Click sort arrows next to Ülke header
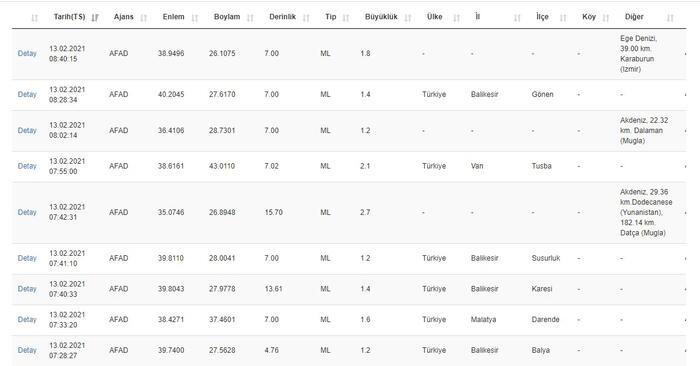 click(x=456, y=18)
